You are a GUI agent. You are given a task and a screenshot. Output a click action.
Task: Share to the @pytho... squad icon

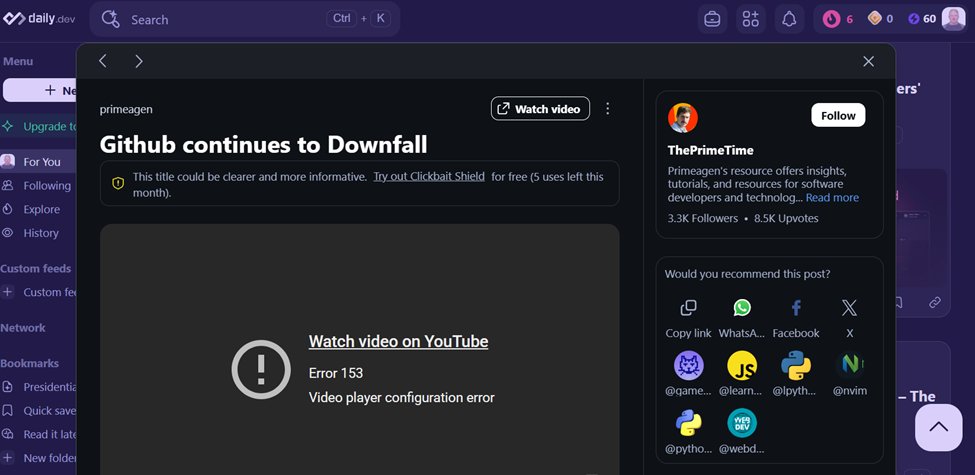point(688,423)
